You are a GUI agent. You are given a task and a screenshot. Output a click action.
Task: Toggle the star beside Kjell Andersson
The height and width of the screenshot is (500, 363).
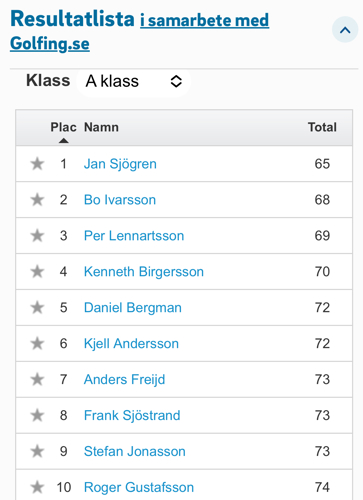37,343
